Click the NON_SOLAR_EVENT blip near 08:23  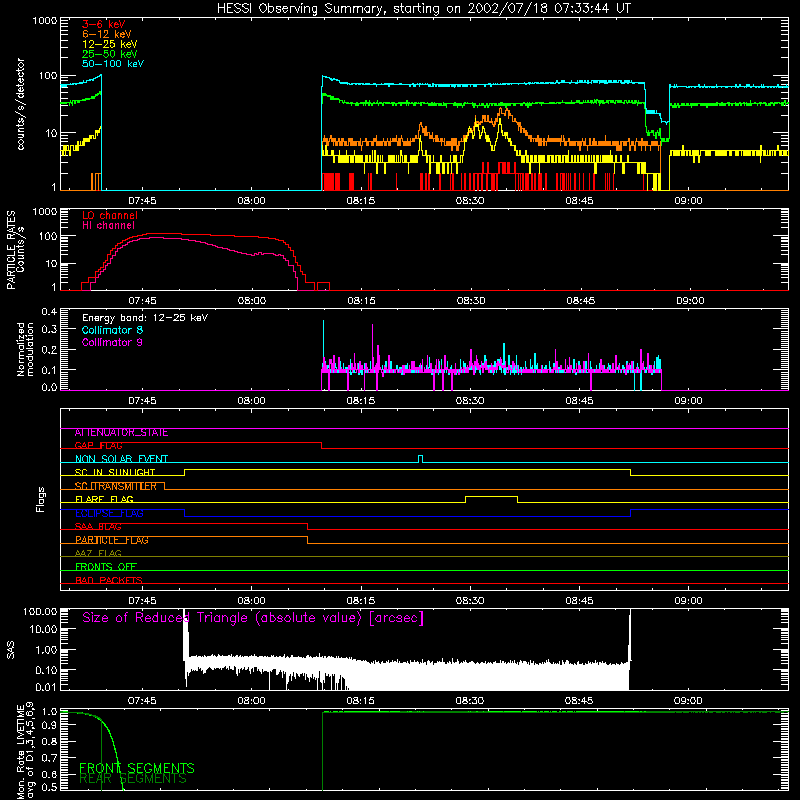click(420, 458)
